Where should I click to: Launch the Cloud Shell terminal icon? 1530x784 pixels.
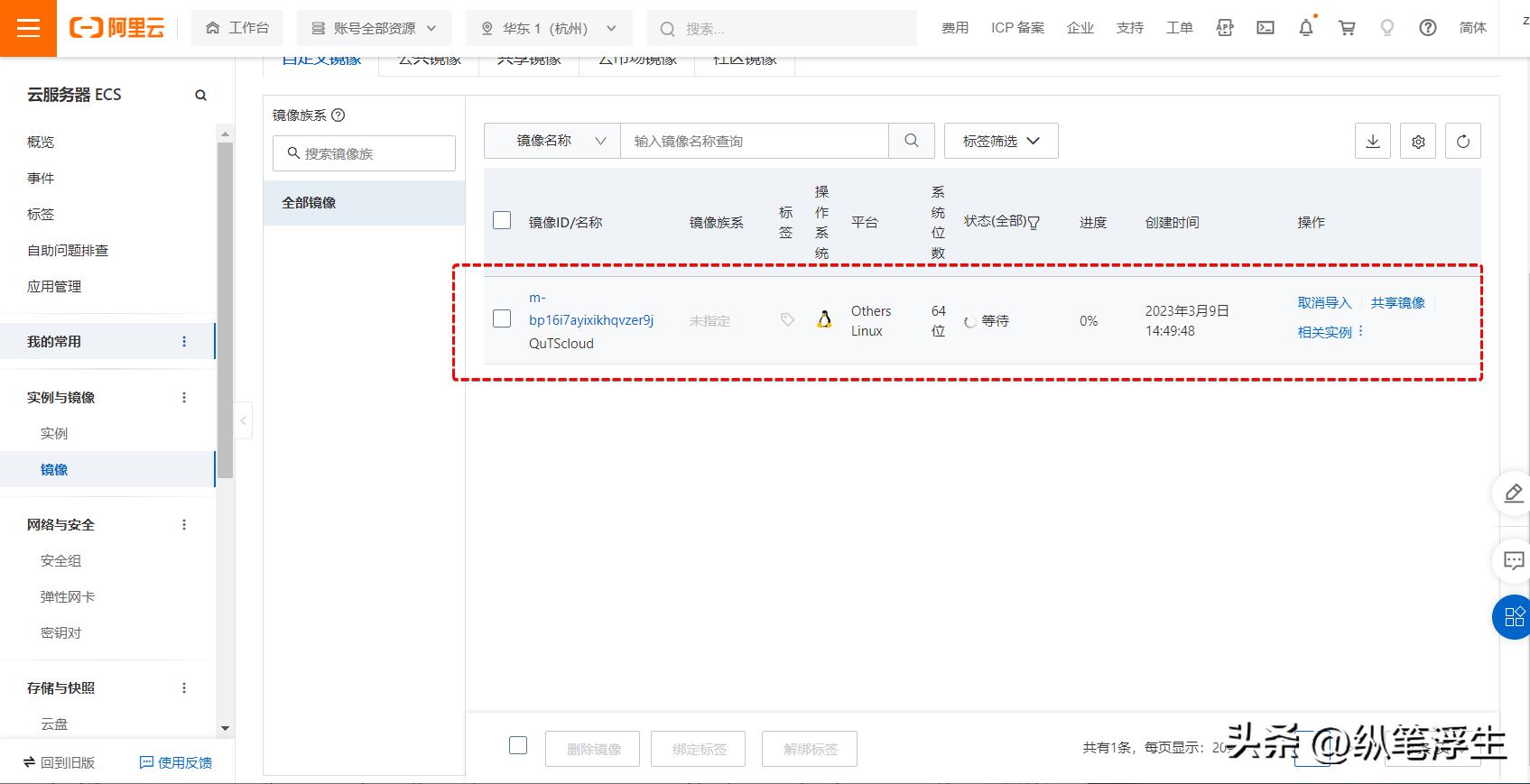coord(1266,28)
